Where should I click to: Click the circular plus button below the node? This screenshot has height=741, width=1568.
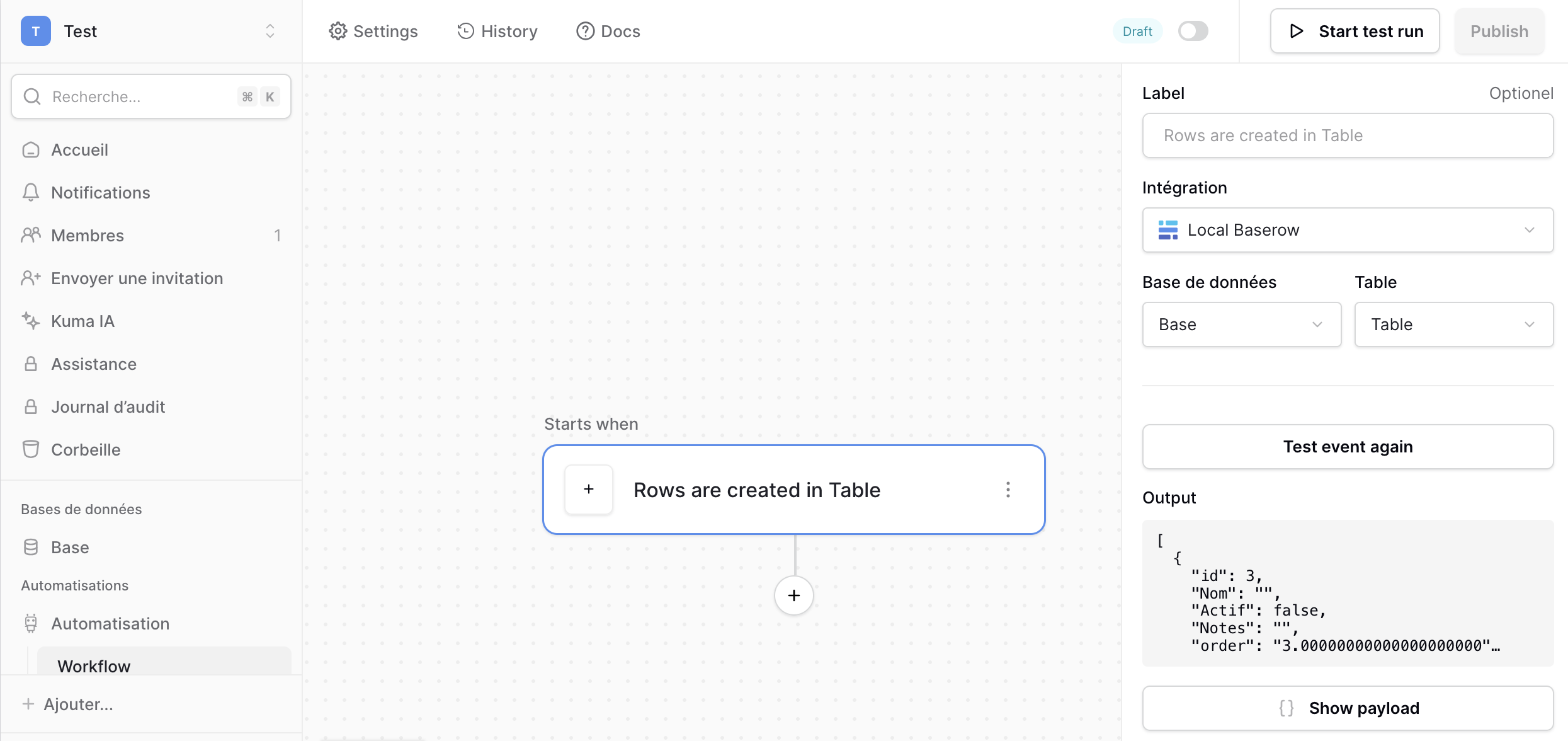[x=794, y=595]
